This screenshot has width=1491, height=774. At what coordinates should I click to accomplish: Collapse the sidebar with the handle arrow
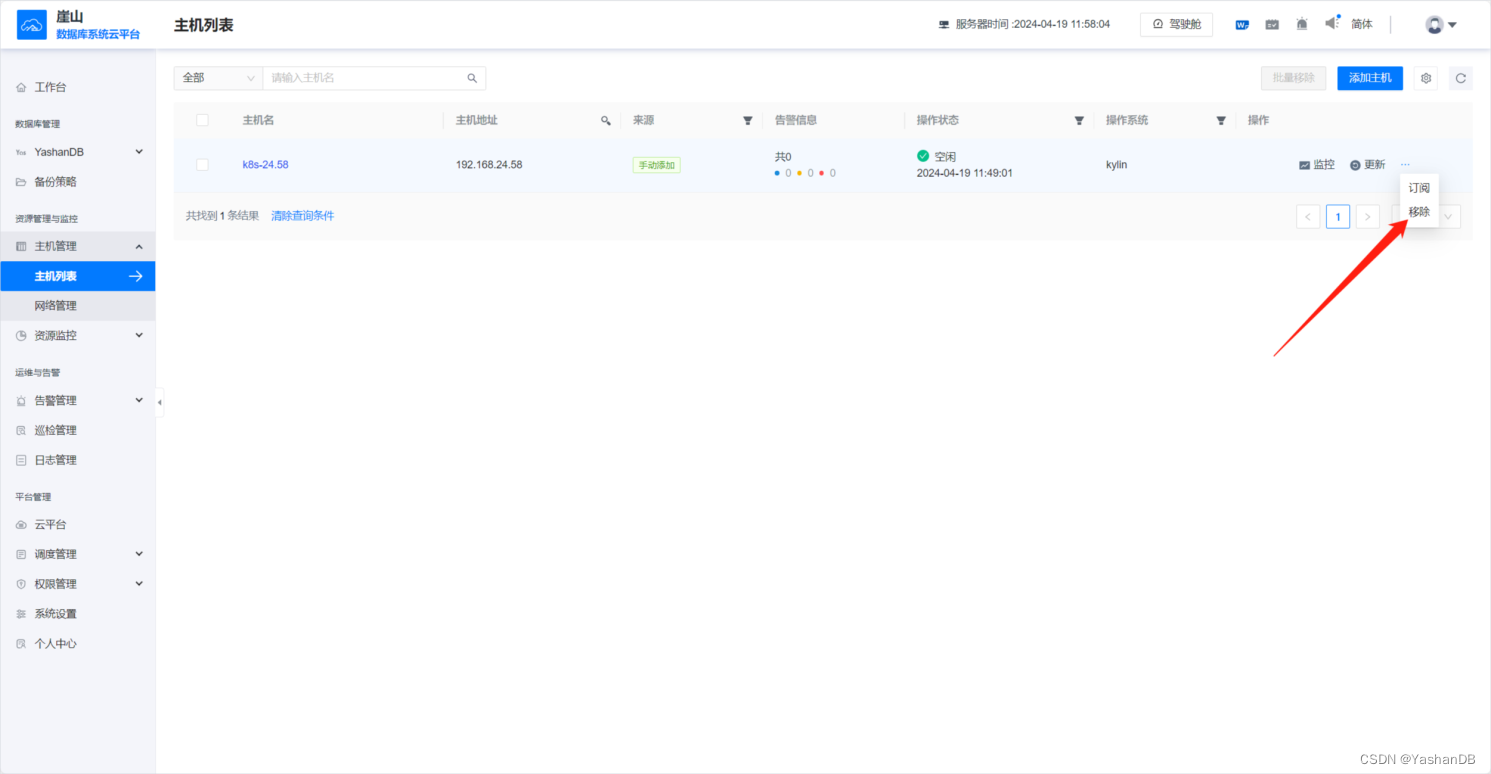click(160, 402)
